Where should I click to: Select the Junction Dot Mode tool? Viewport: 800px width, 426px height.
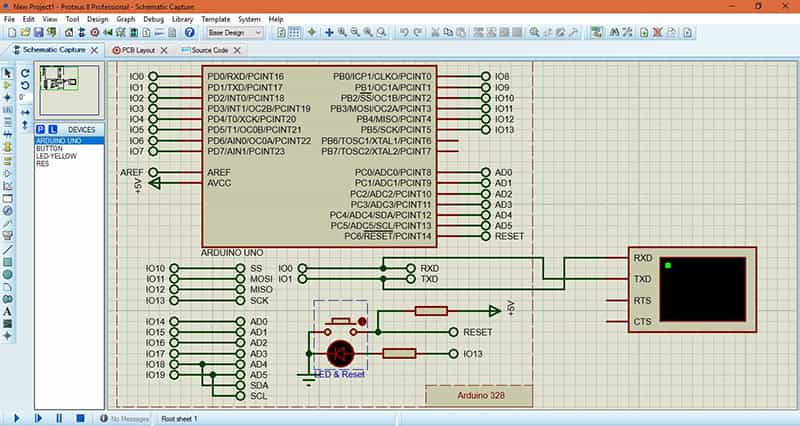tap(7, 97)
